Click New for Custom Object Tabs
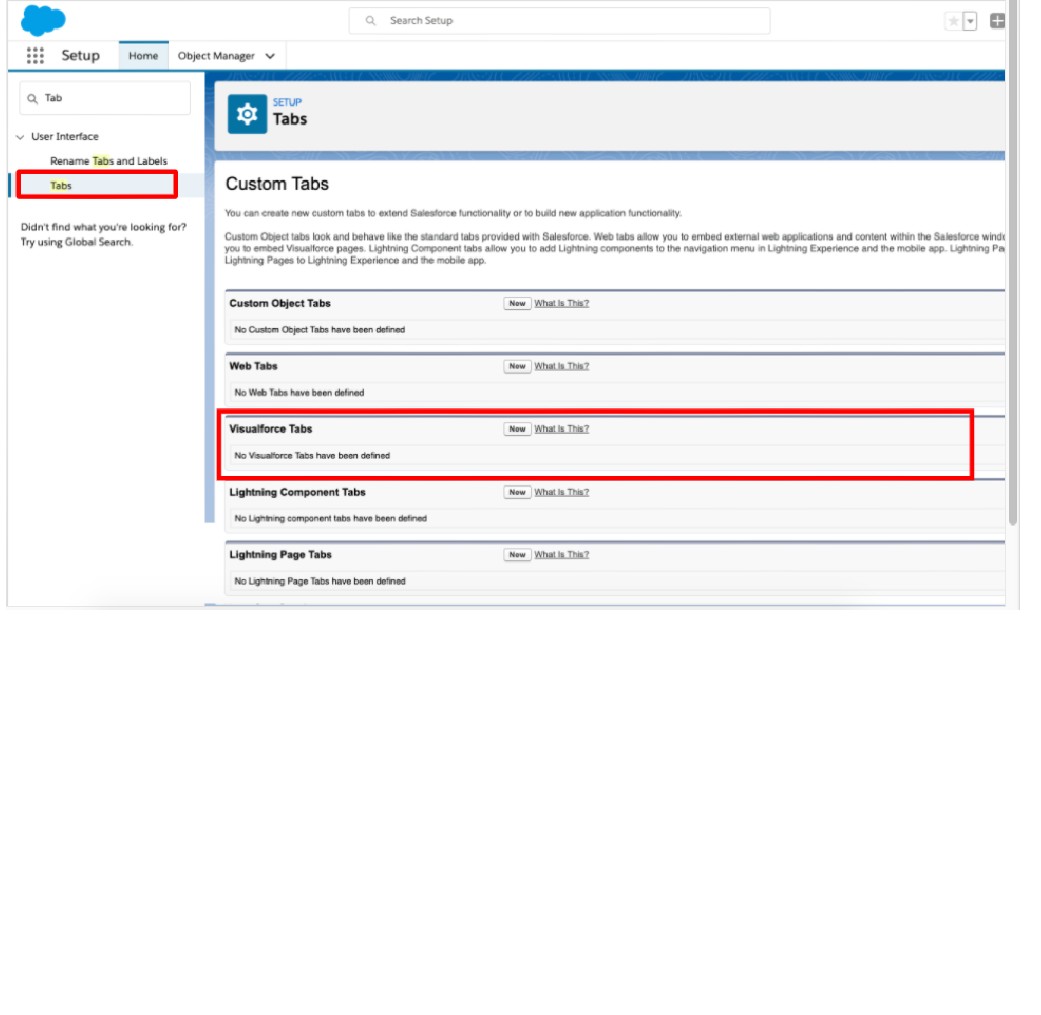 pyautogui.click(x=517, y=303)
